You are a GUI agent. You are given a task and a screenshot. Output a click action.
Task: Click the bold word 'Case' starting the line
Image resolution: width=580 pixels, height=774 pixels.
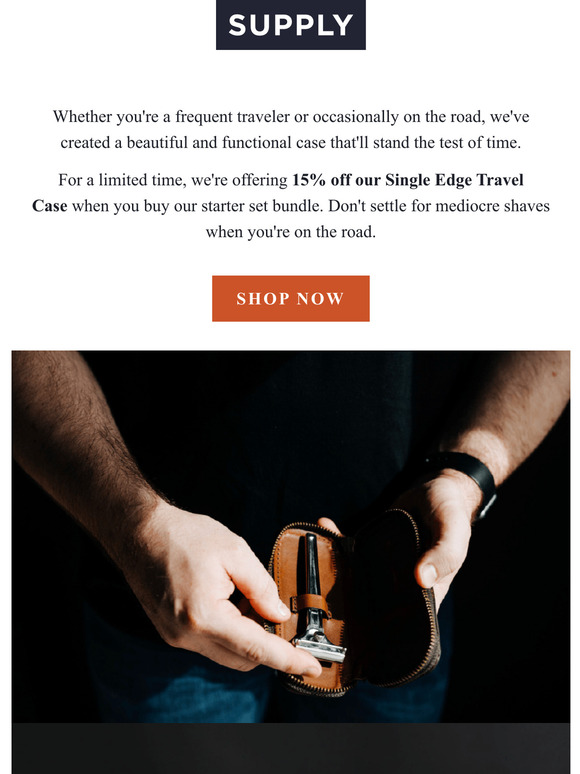click(50, 206)
